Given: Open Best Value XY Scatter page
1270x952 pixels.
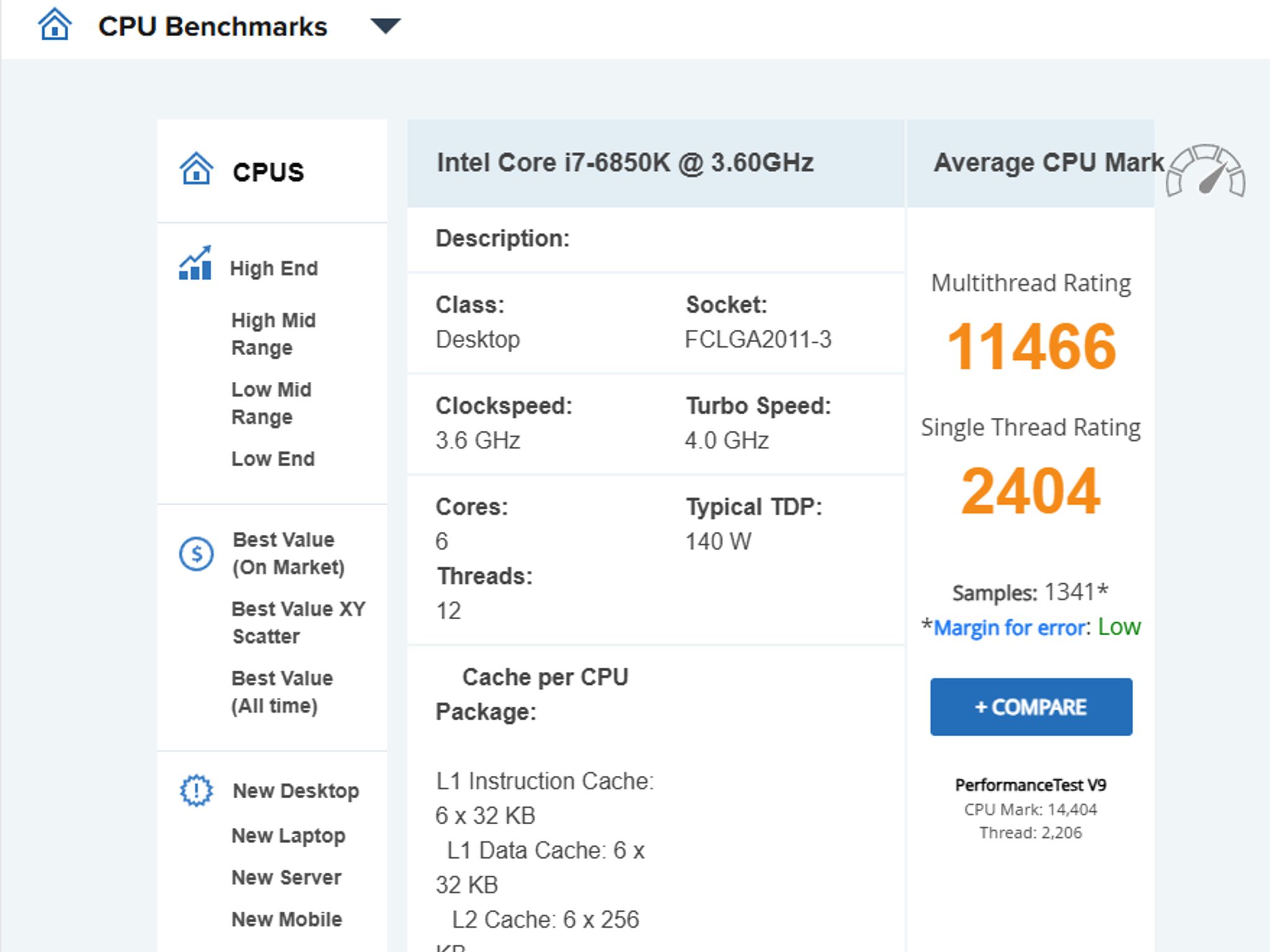Looking at the screenshot, I should pyautogui.click(x=299, y=622).
